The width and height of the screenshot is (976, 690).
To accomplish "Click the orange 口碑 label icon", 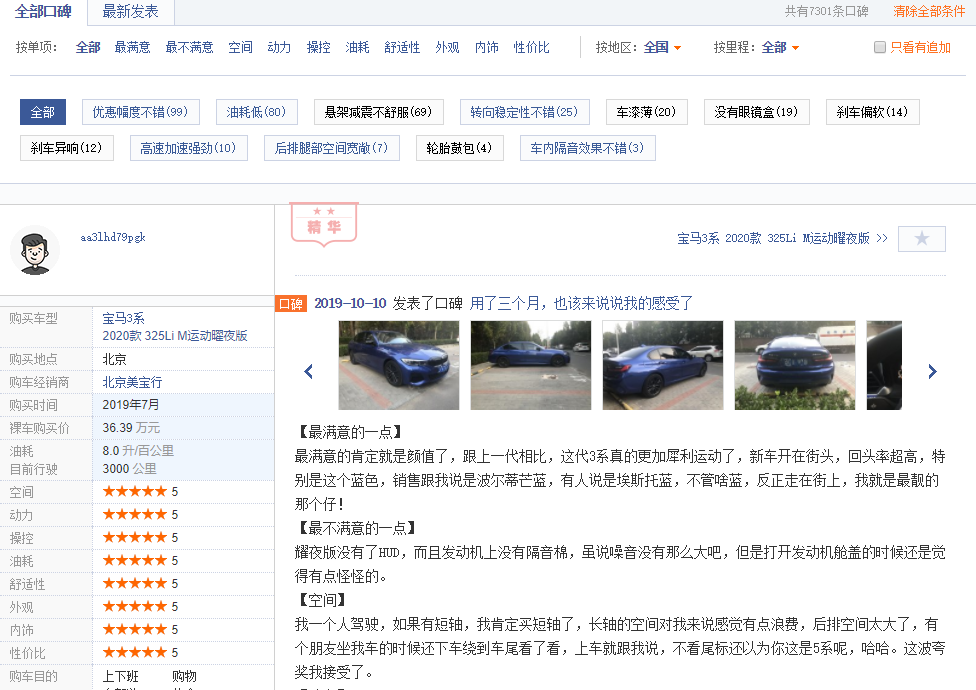I will [x=290, y=304].
